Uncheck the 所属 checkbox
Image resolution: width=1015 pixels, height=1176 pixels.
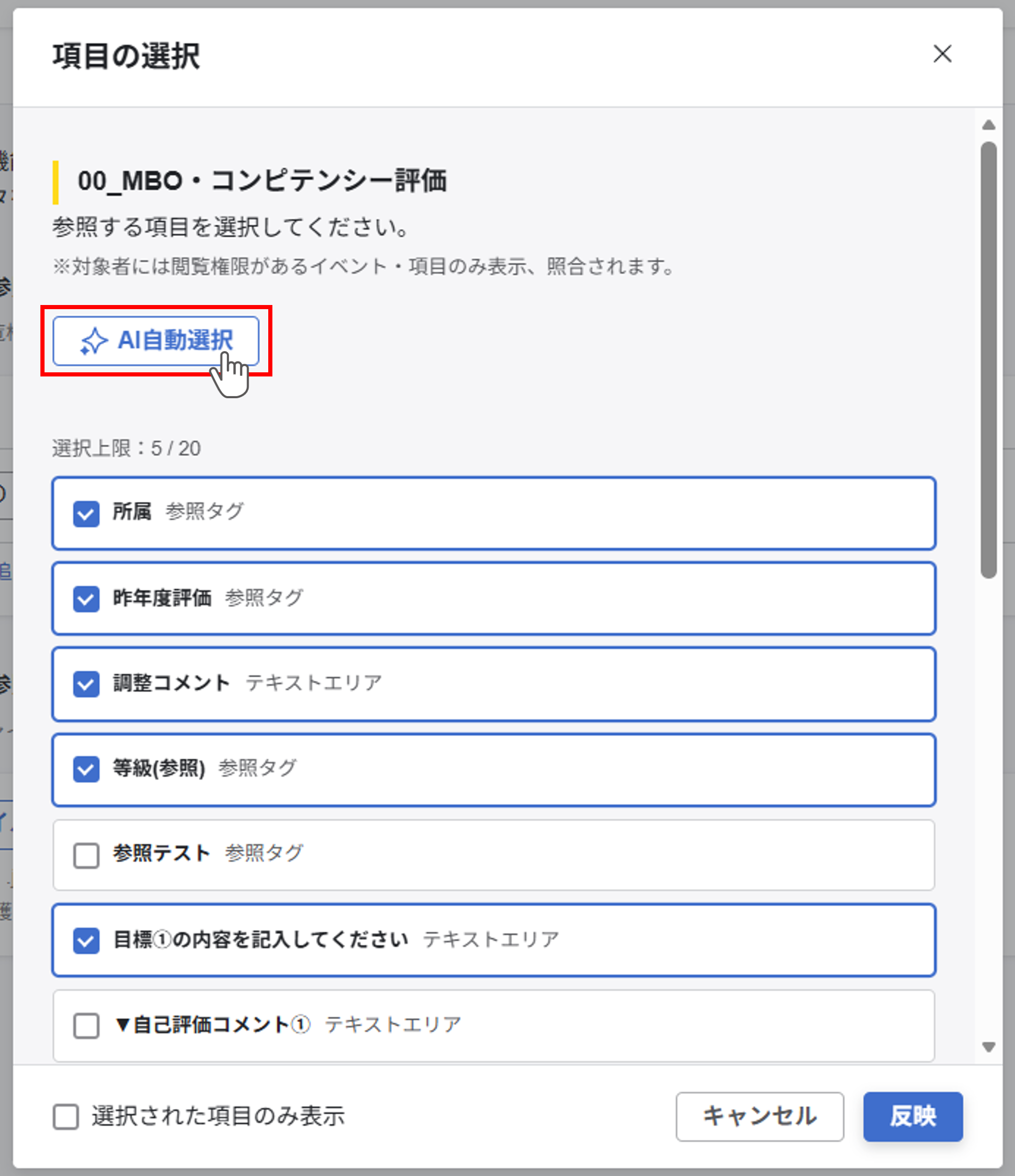[x=86, y=514]
